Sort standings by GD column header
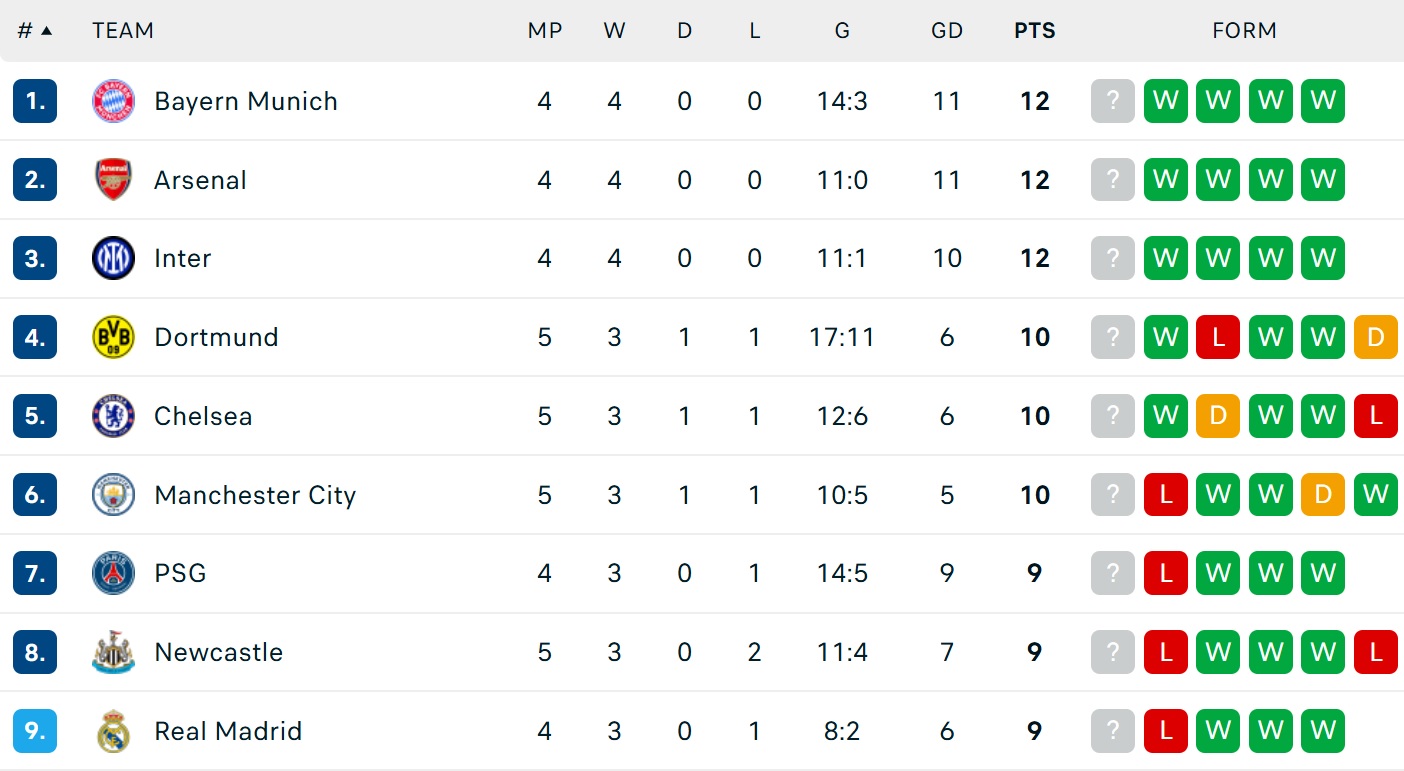The width and height of the screenshot is (1404, 771). click(x=946, y=31)
